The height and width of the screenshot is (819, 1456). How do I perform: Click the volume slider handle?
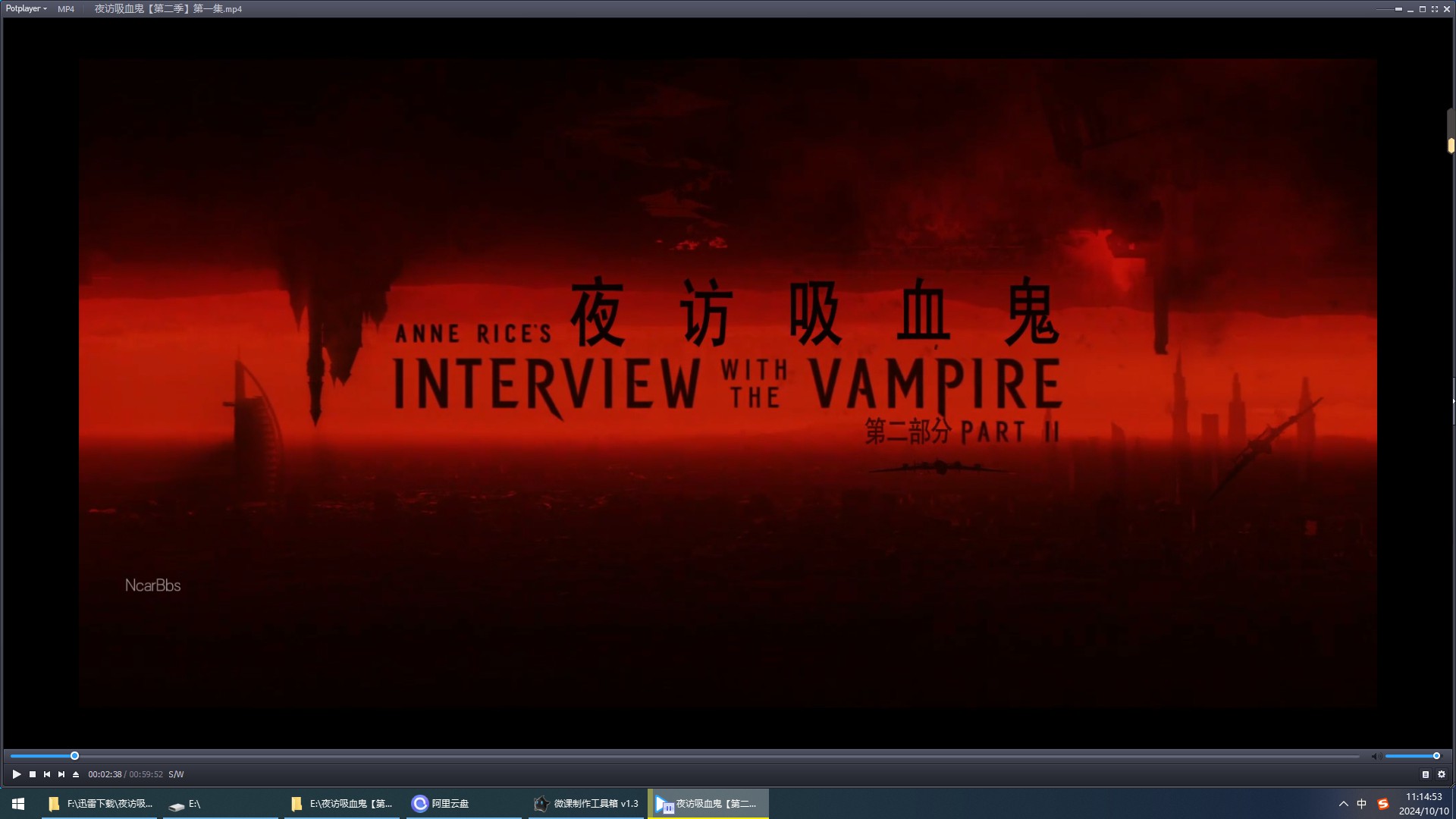click(x=1436, y=756)
